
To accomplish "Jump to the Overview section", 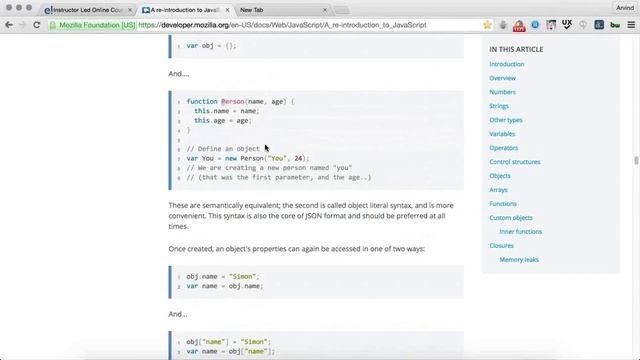I will pos(502,78).
